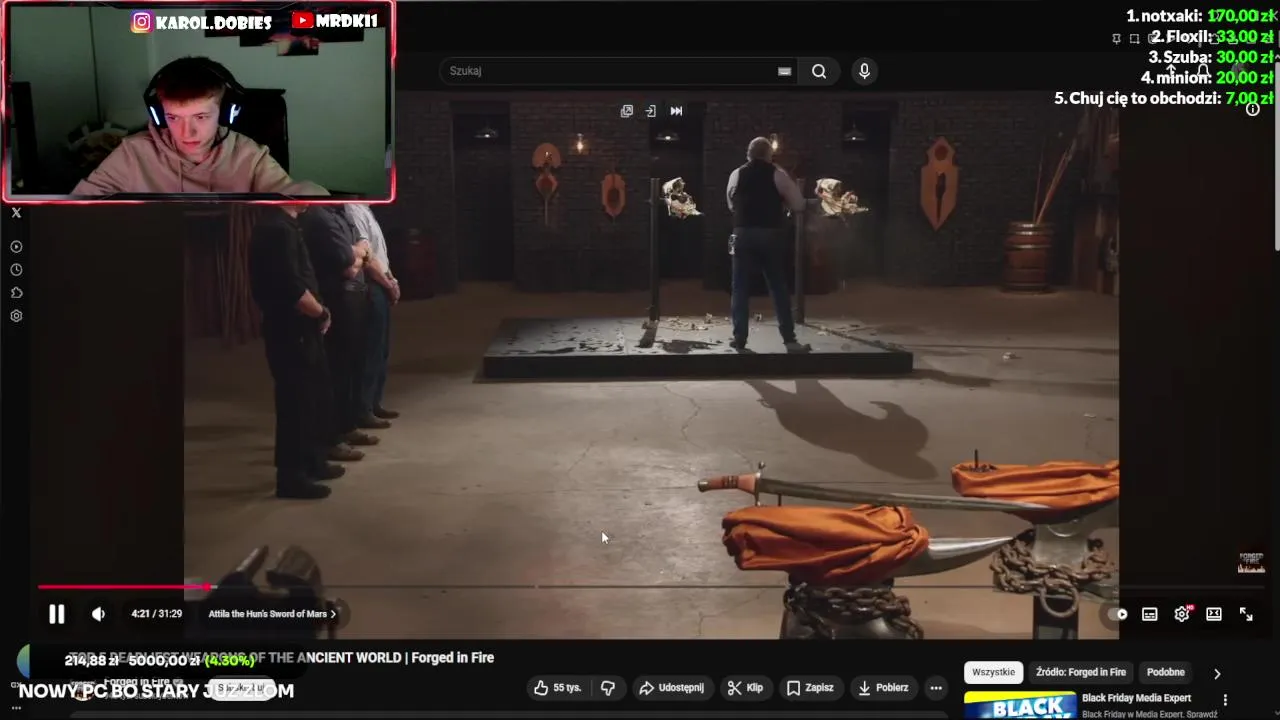Switch to theater mode

pyautogui.click(x=1214, y=614)
